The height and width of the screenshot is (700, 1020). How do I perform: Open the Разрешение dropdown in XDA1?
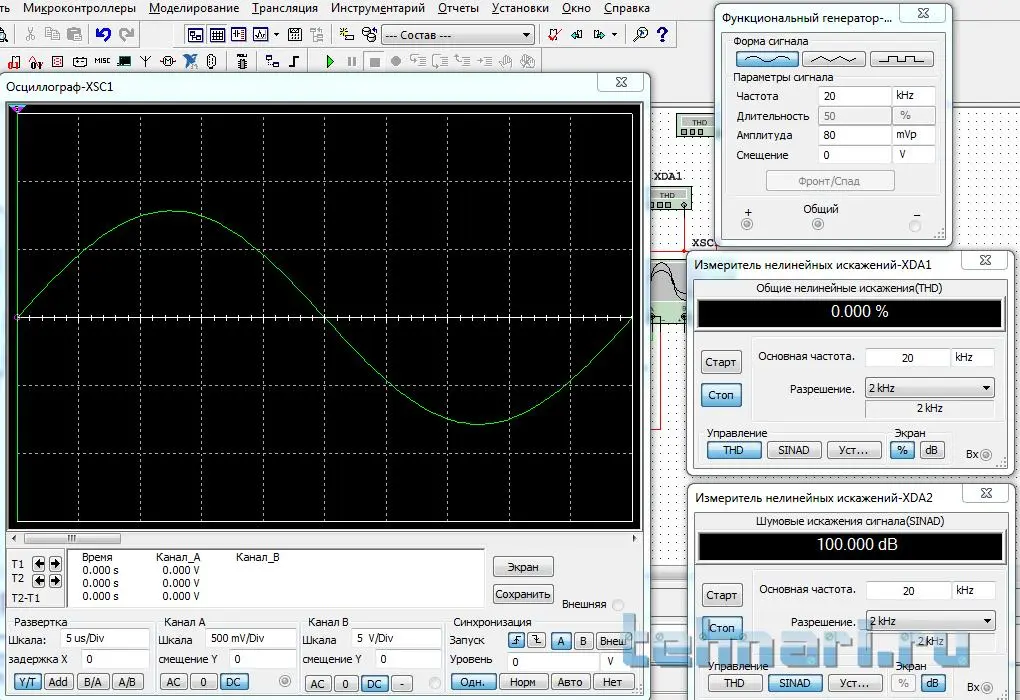click(986, 388)
